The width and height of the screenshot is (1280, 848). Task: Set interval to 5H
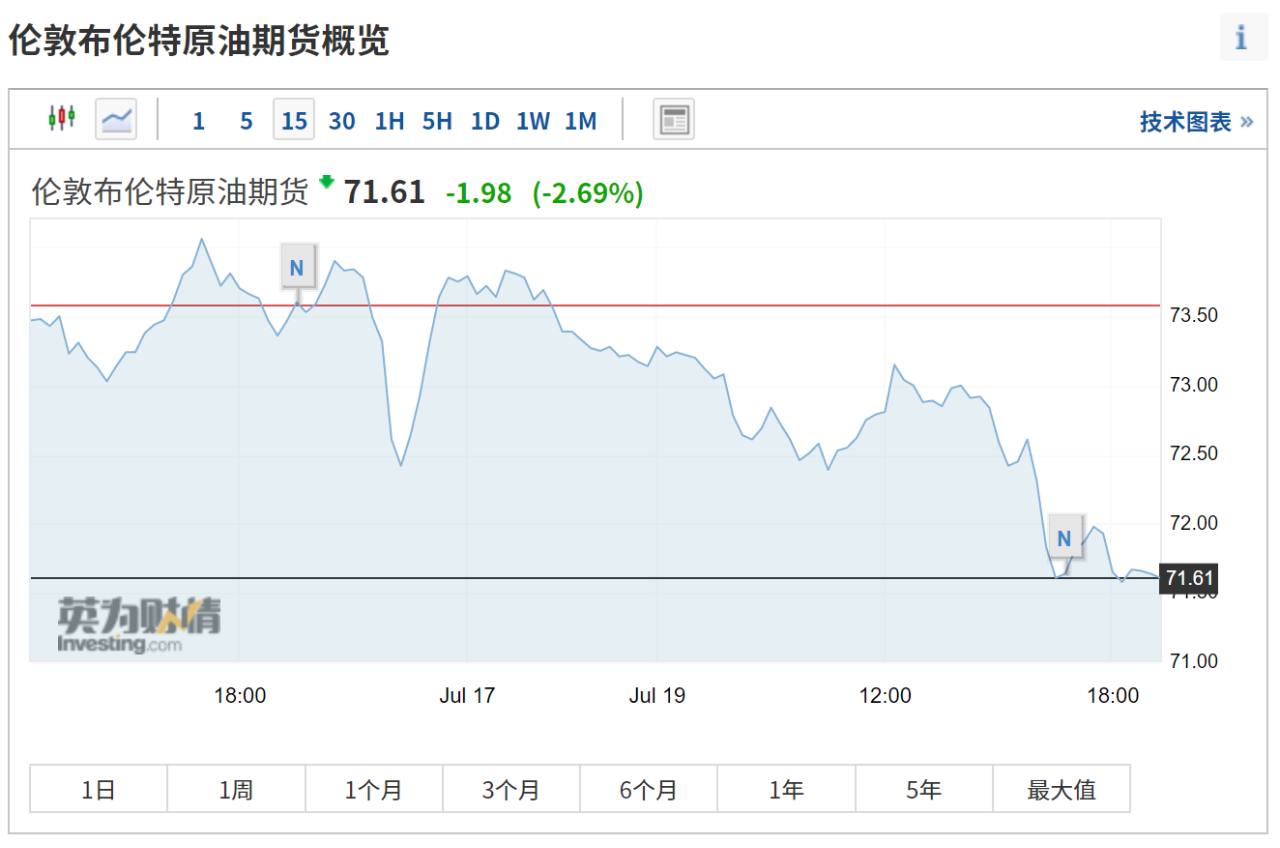pyautogui.click(x=437, y=121)
